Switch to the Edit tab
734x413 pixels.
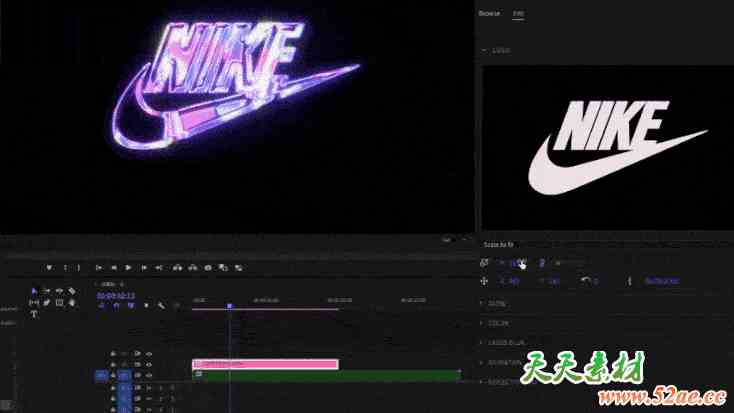point(518,14)
